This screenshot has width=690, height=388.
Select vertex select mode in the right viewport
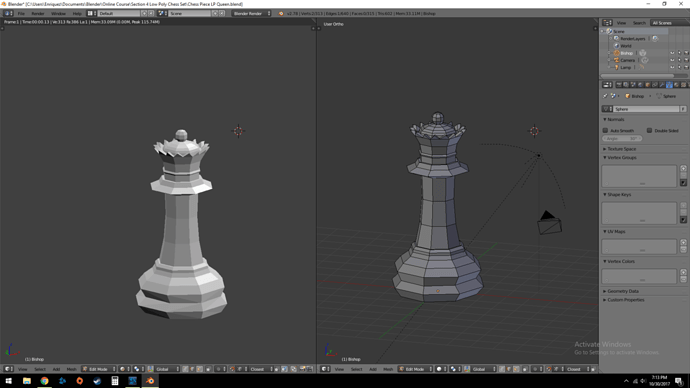tap(501, 369)
